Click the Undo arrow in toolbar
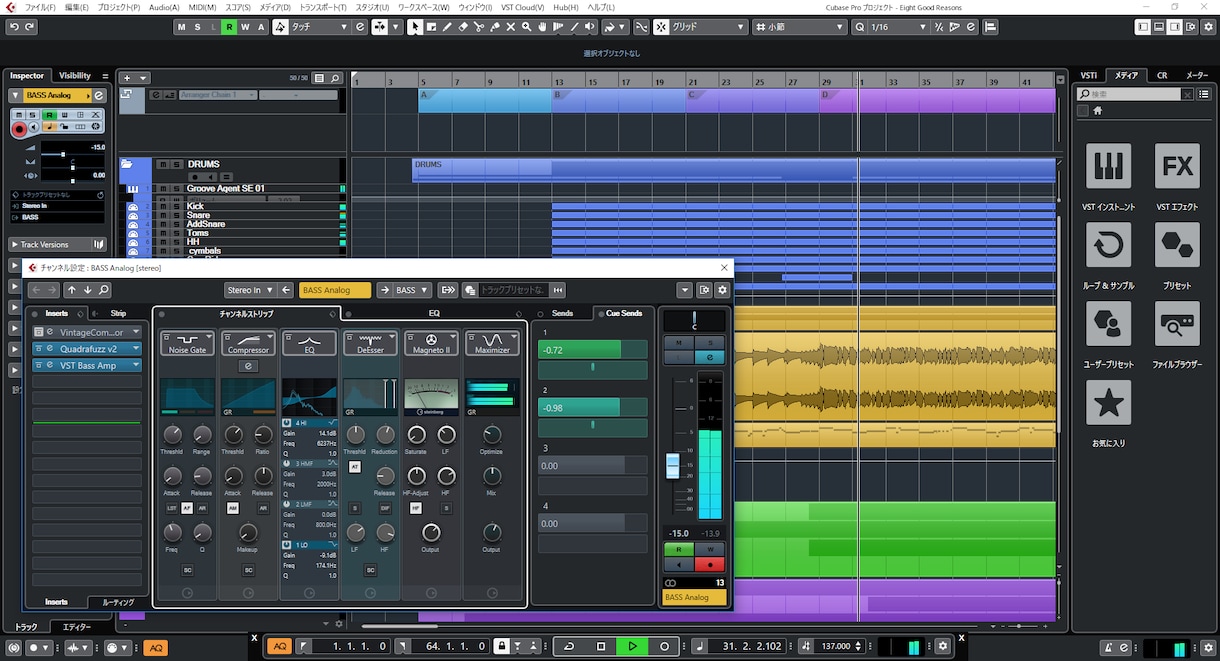 pos(13,27)
